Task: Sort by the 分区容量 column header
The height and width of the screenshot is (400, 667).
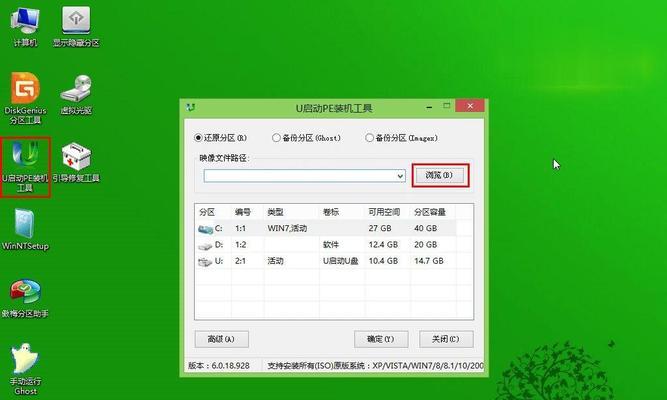Action: 430,212
